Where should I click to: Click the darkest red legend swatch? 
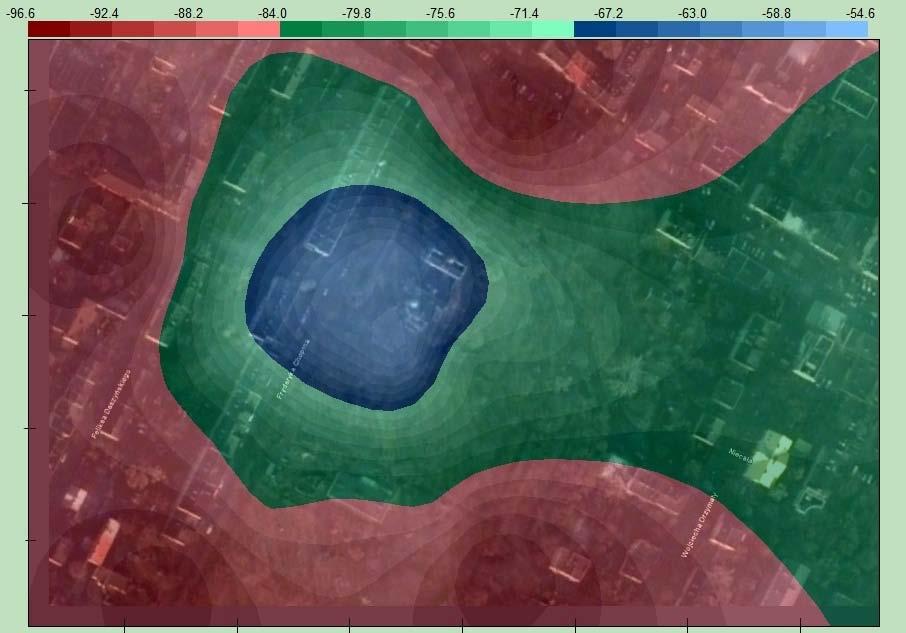click(x=49, y=29)
